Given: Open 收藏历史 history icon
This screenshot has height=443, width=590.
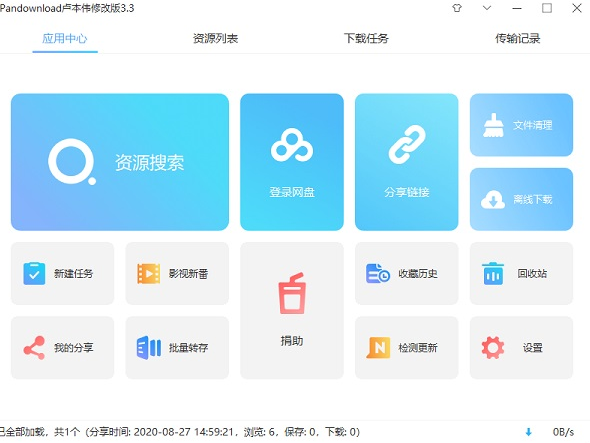Looking at the screenshot, I should (x=378, y=273).
